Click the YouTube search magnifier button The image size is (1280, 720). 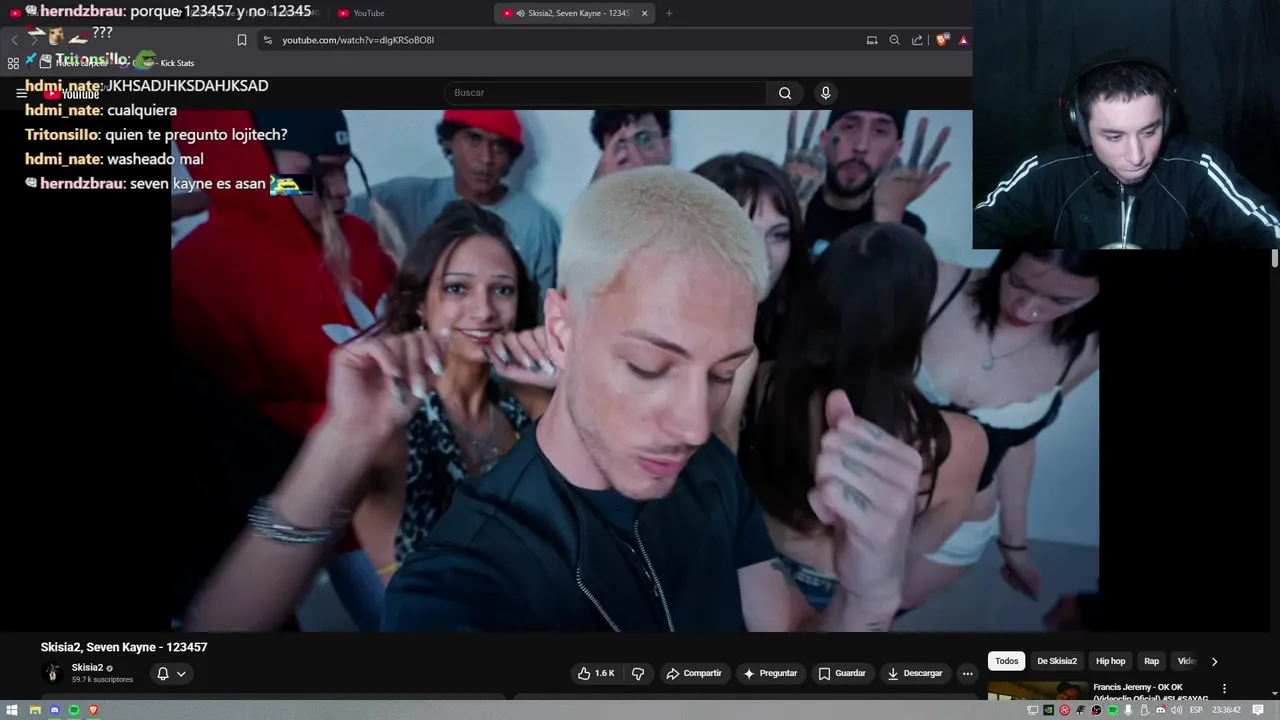(785, 93)
